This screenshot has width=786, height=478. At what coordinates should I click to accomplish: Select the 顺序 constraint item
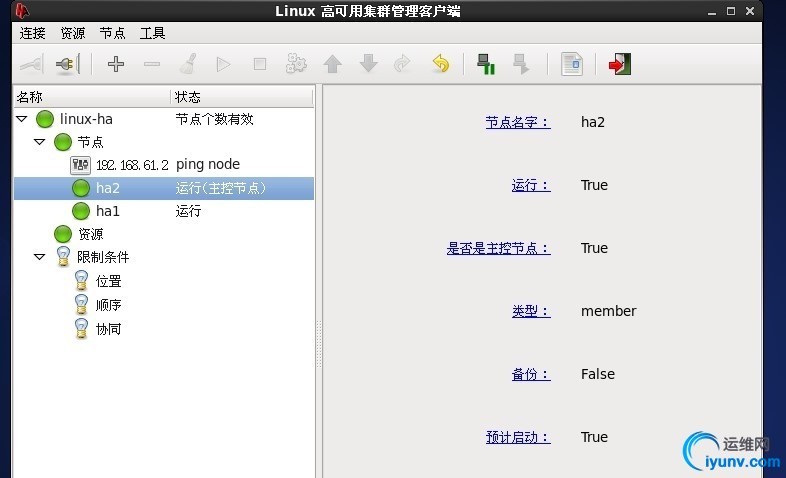click(109, 305)
